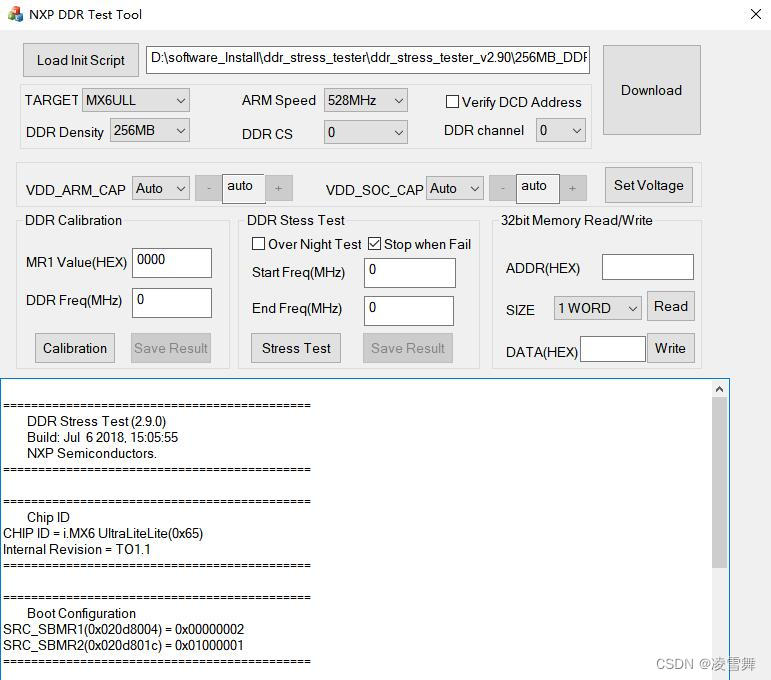Uncheck the Stop when Fail checkbox
This screenshot has width=771, height=680.
pos(374,244)
